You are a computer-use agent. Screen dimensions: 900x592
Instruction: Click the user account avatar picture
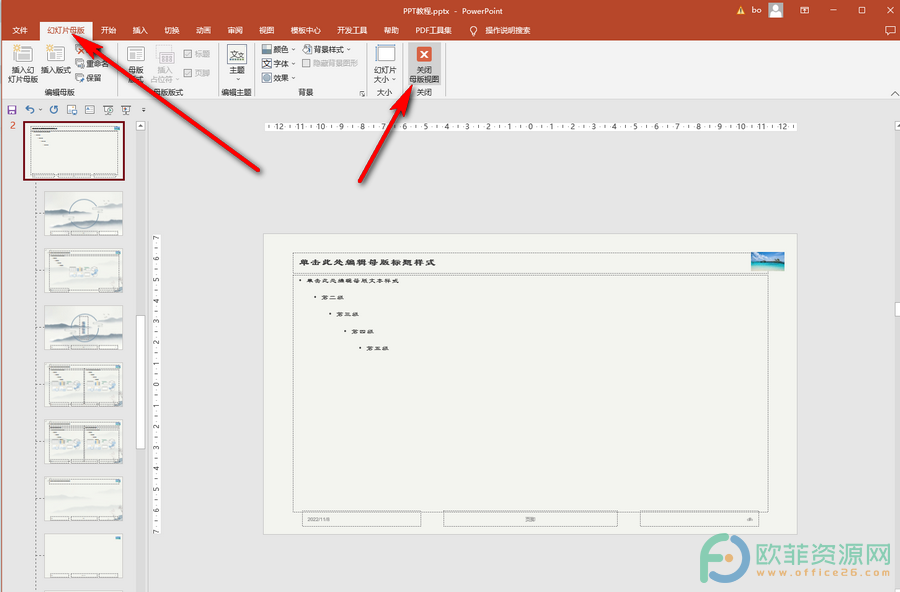click(775, 10)
